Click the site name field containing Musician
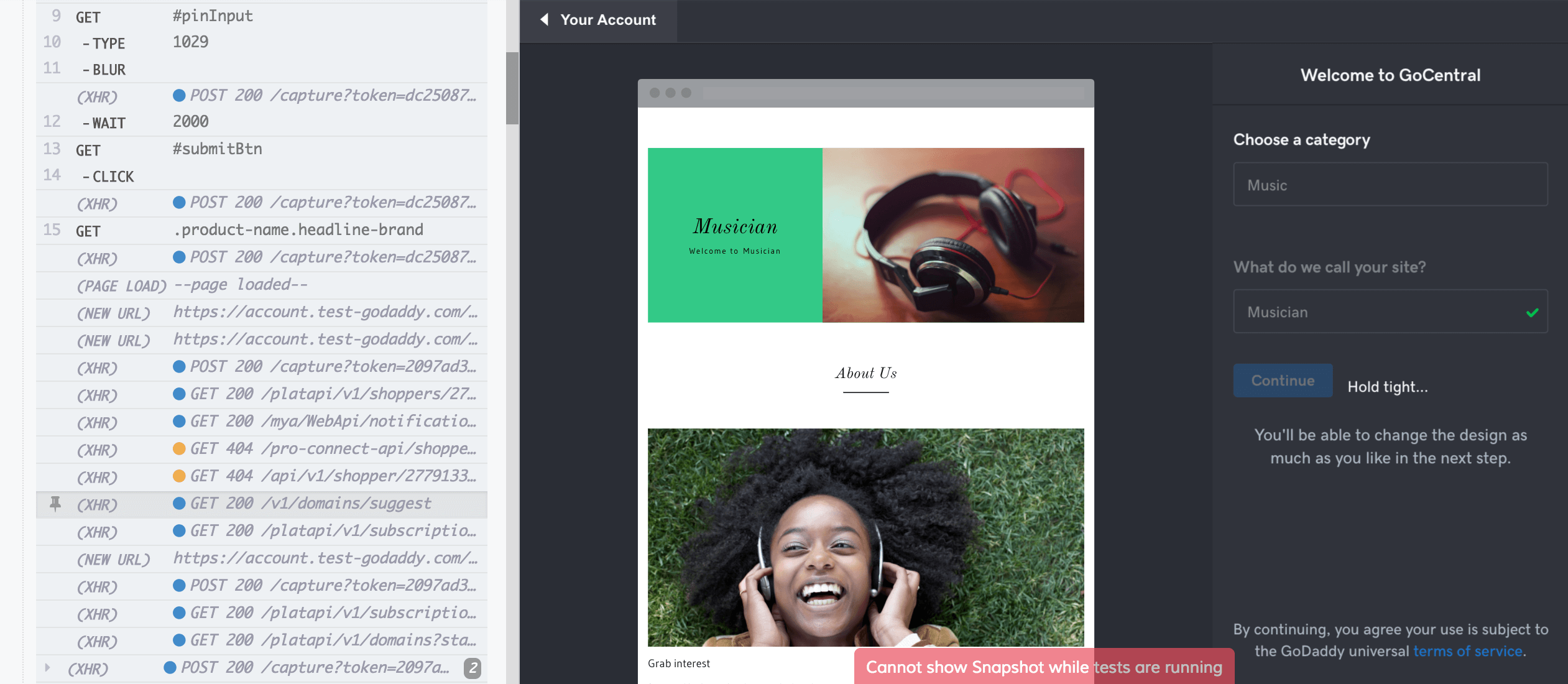 pyautogui.click(x=1390, y=312)
